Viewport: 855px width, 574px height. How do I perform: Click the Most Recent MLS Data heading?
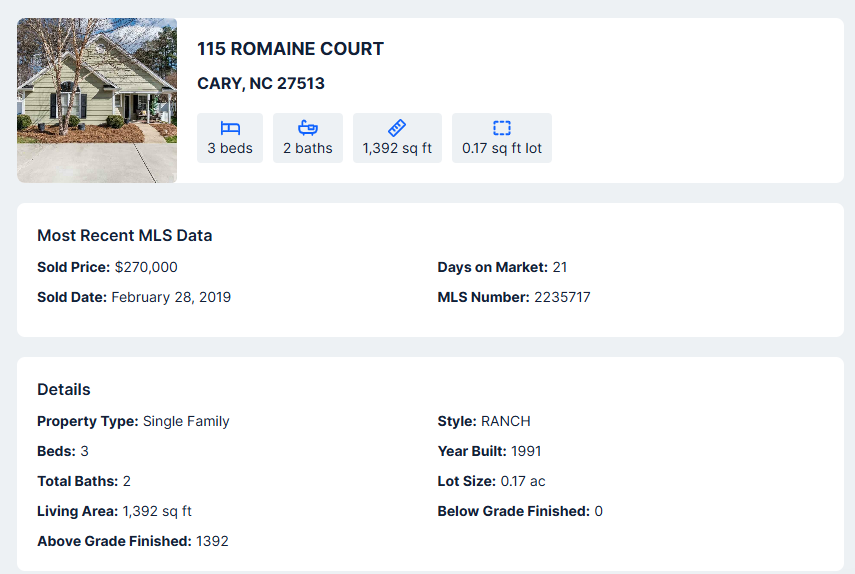tap(124, 235)
